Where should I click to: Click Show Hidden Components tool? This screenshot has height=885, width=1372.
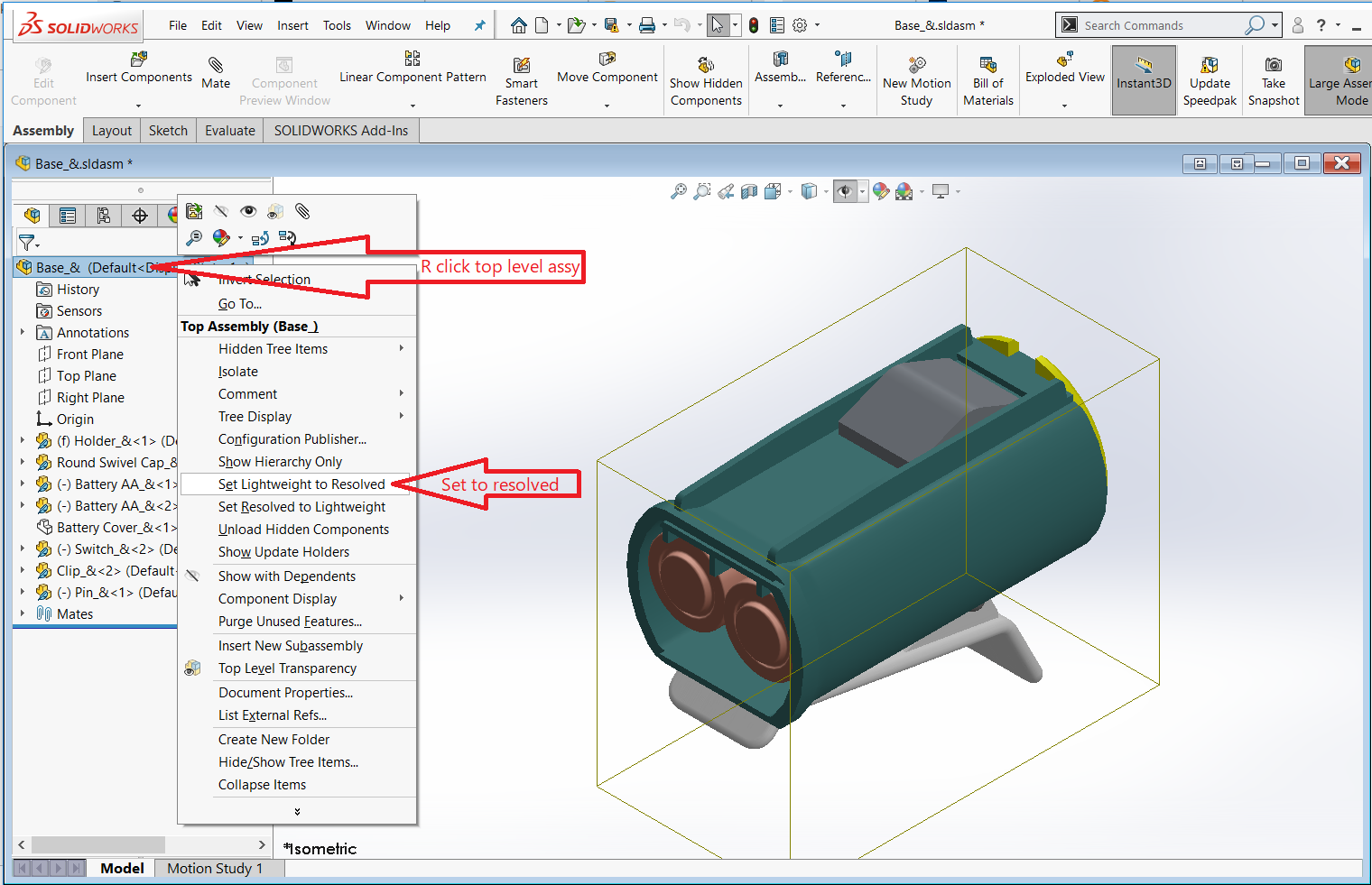pyautogui.click(x=706, y=81)
